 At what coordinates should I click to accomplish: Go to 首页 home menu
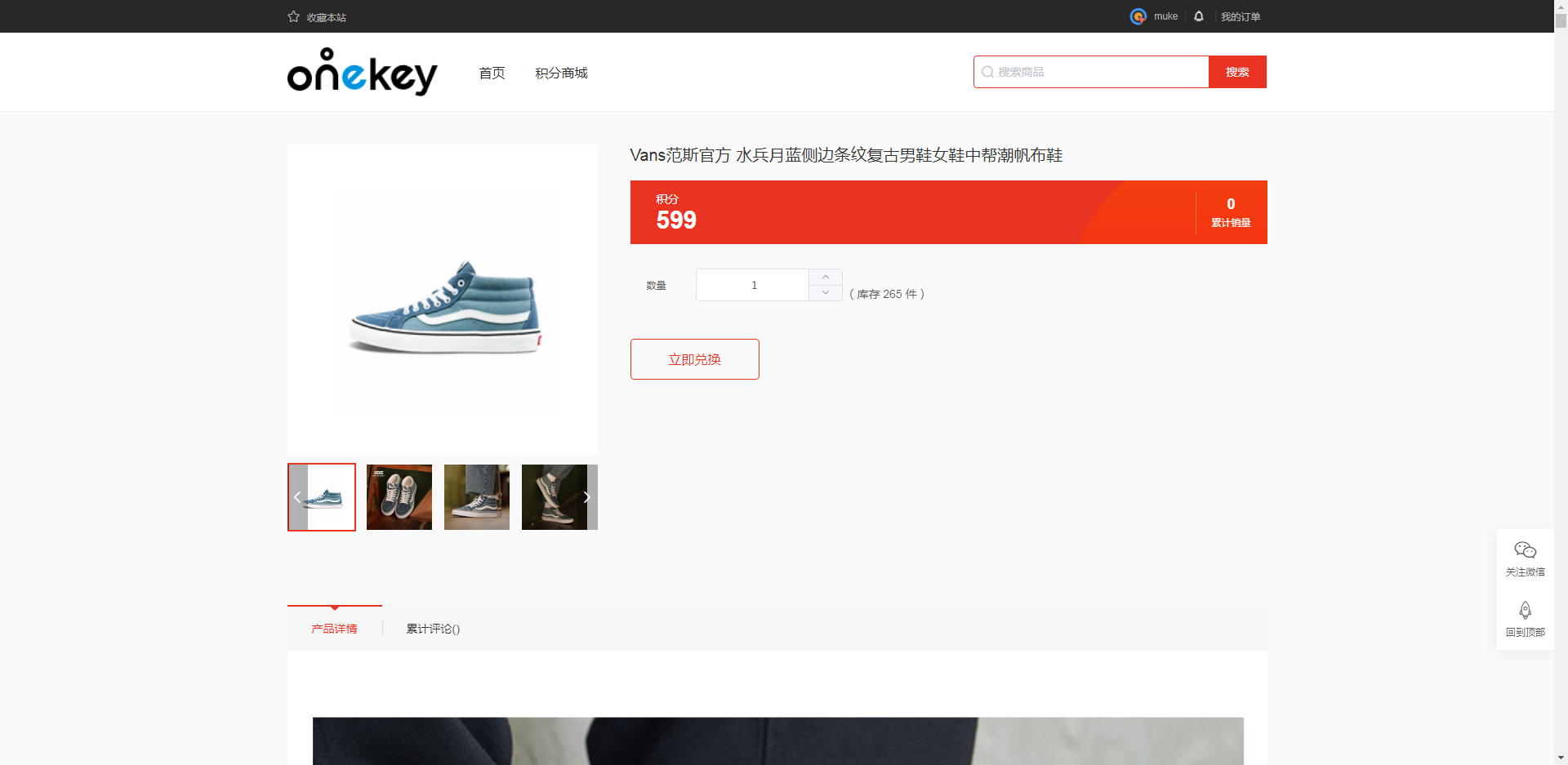coord(492,73)
